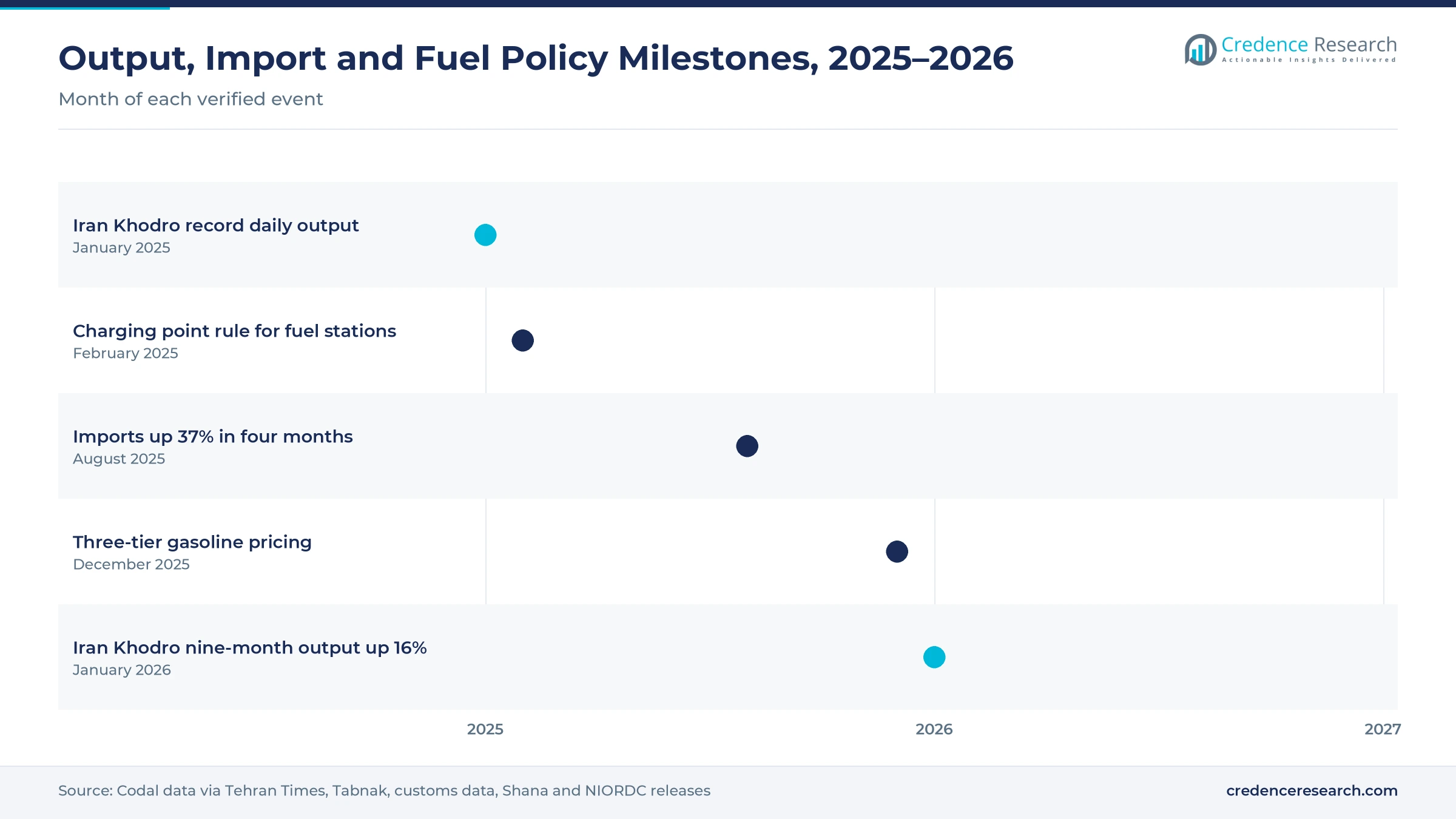Click the Credence Research logo icon
The image size is (1456, 819).
coord(1201,50)
